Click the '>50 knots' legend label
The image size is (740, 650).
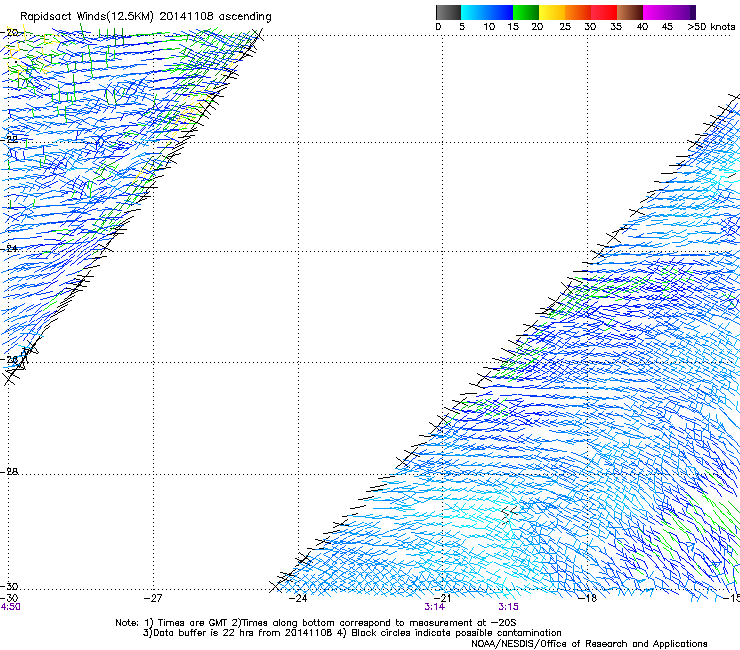point(711,27)
